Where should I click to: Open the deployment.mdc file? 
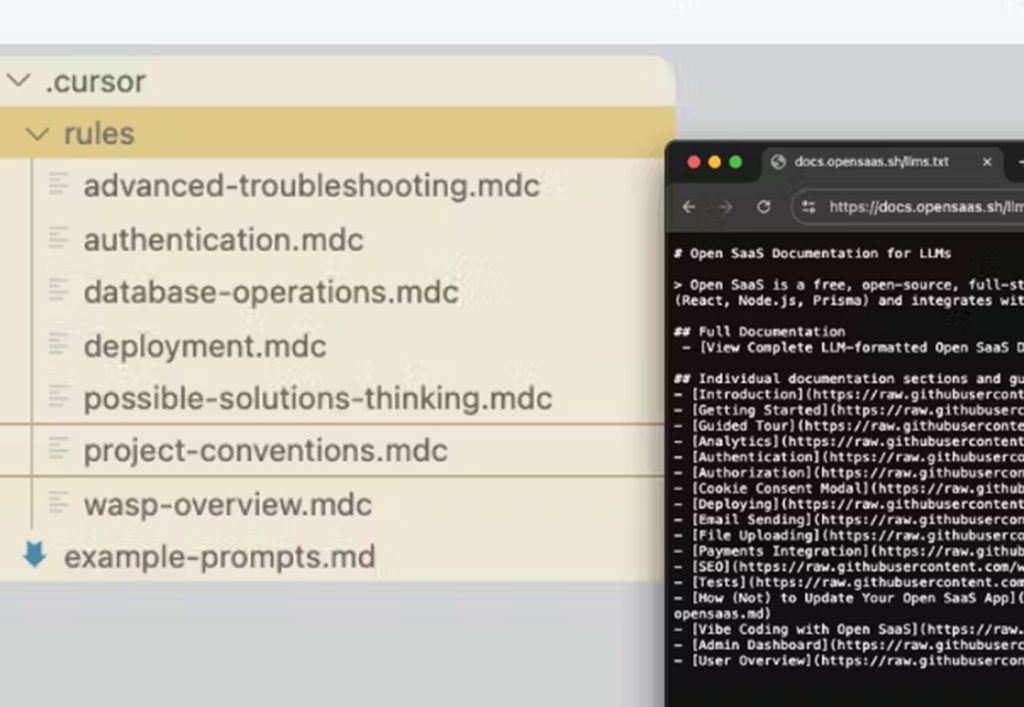pos(205,346)
